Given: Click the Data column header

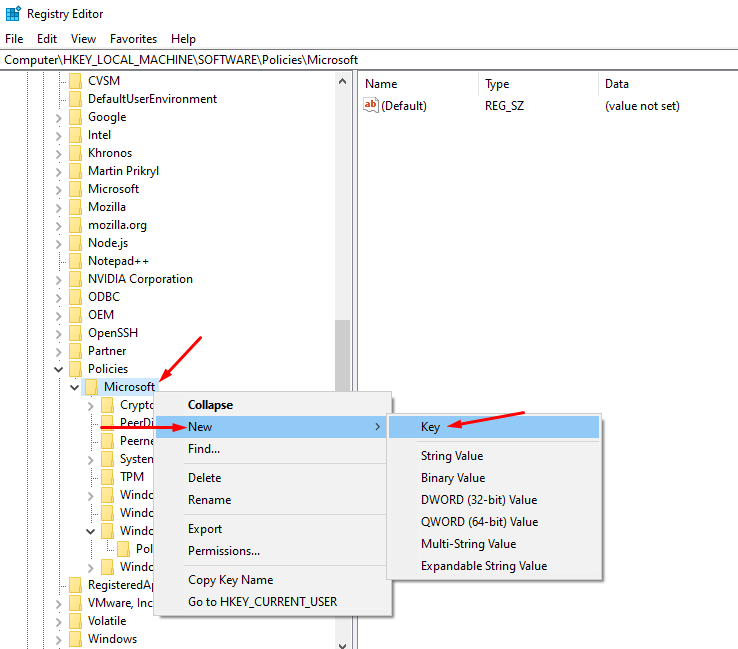Looking at the screenshot, I should pos(617,84).
